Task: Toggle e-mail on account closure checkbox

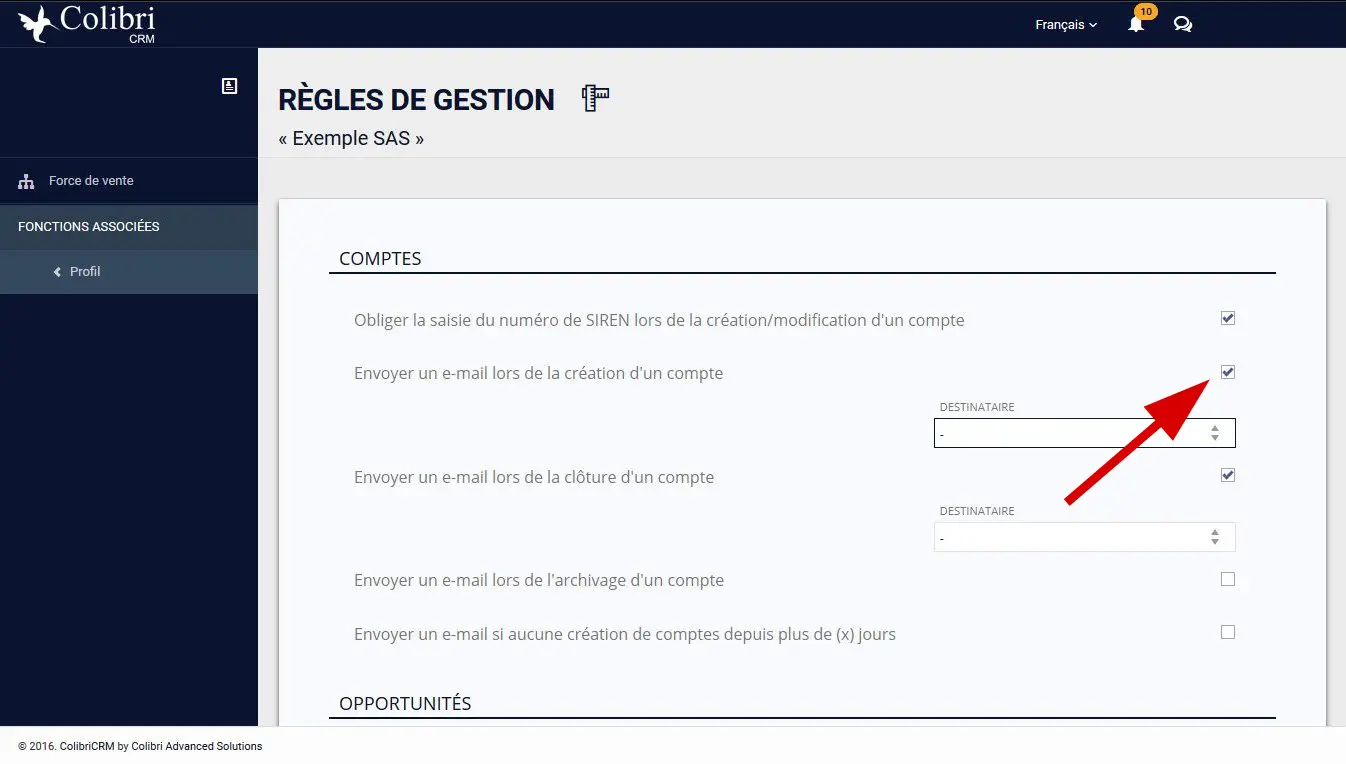Action: point(1228,475)
